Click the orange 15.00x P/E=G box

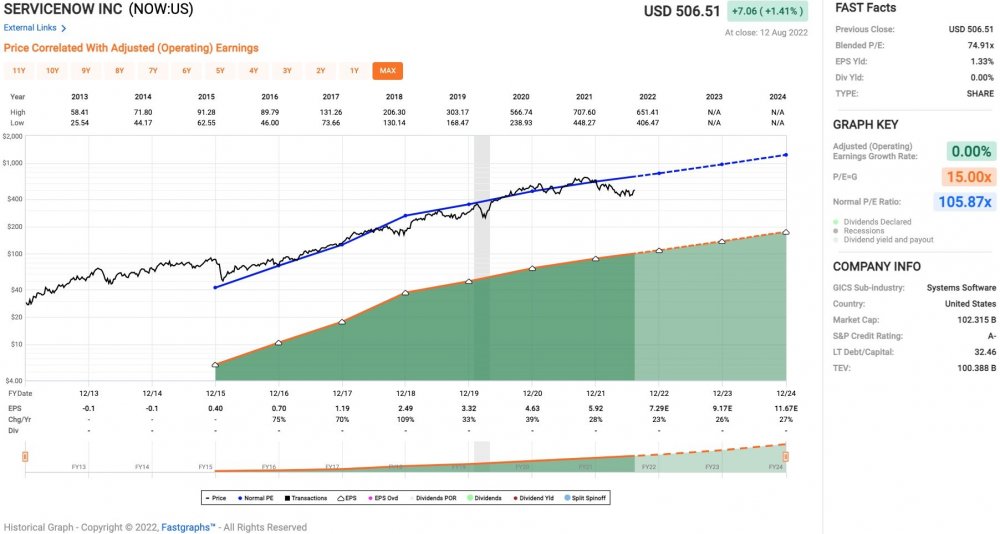(968, 177)
